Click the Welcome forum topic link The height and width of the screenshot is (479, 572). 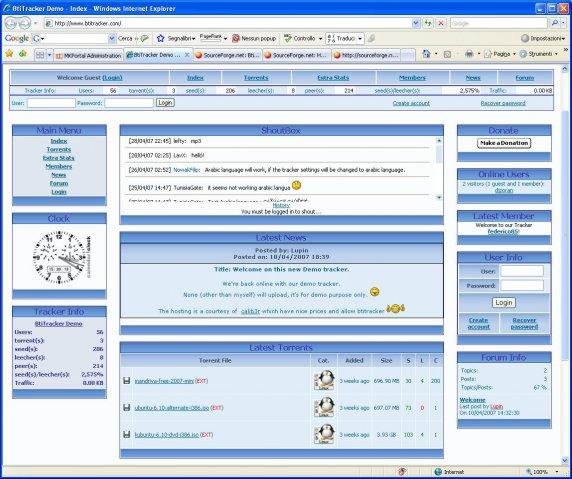(x=472, y=400)
